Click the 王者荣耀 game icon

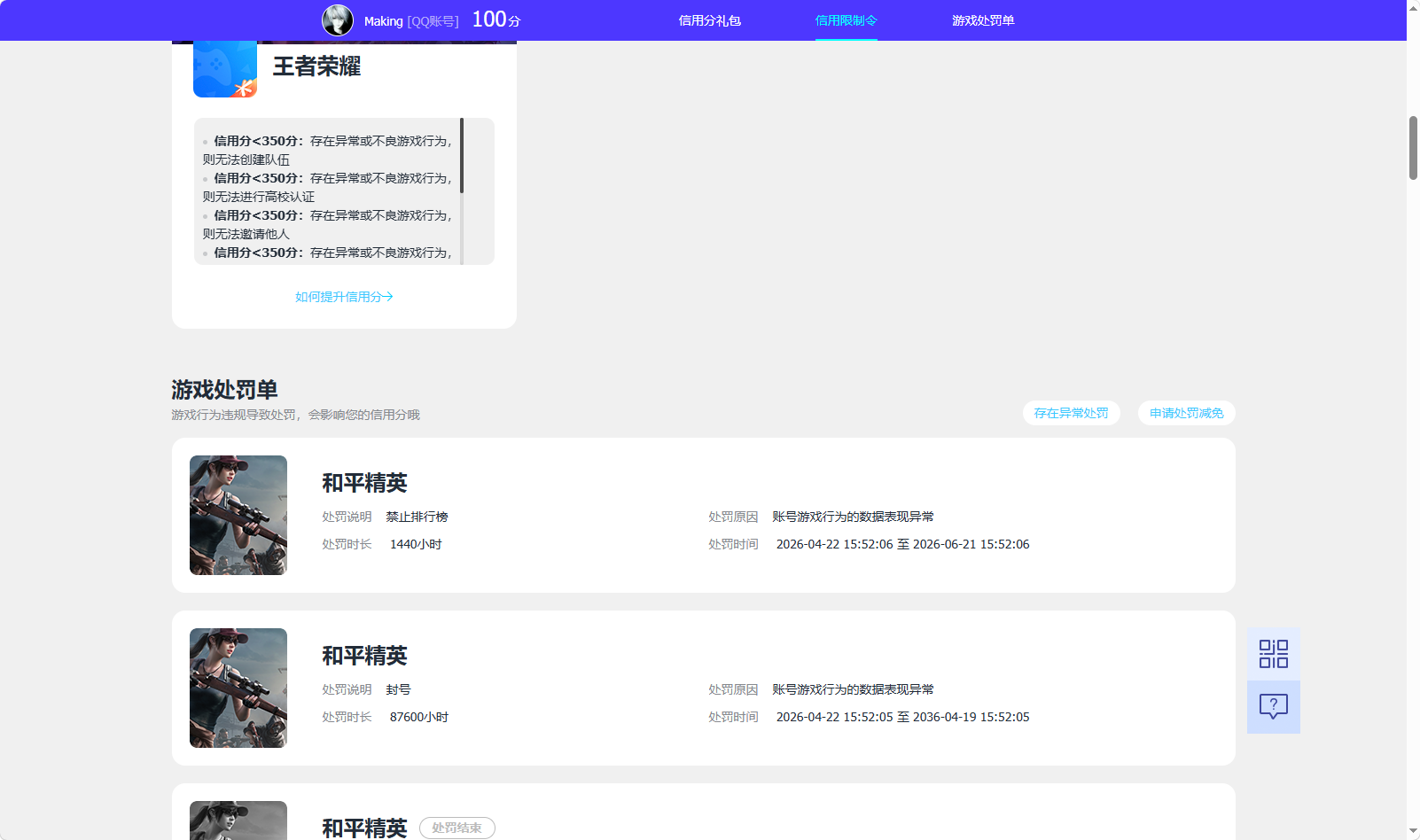click(225, 69)
